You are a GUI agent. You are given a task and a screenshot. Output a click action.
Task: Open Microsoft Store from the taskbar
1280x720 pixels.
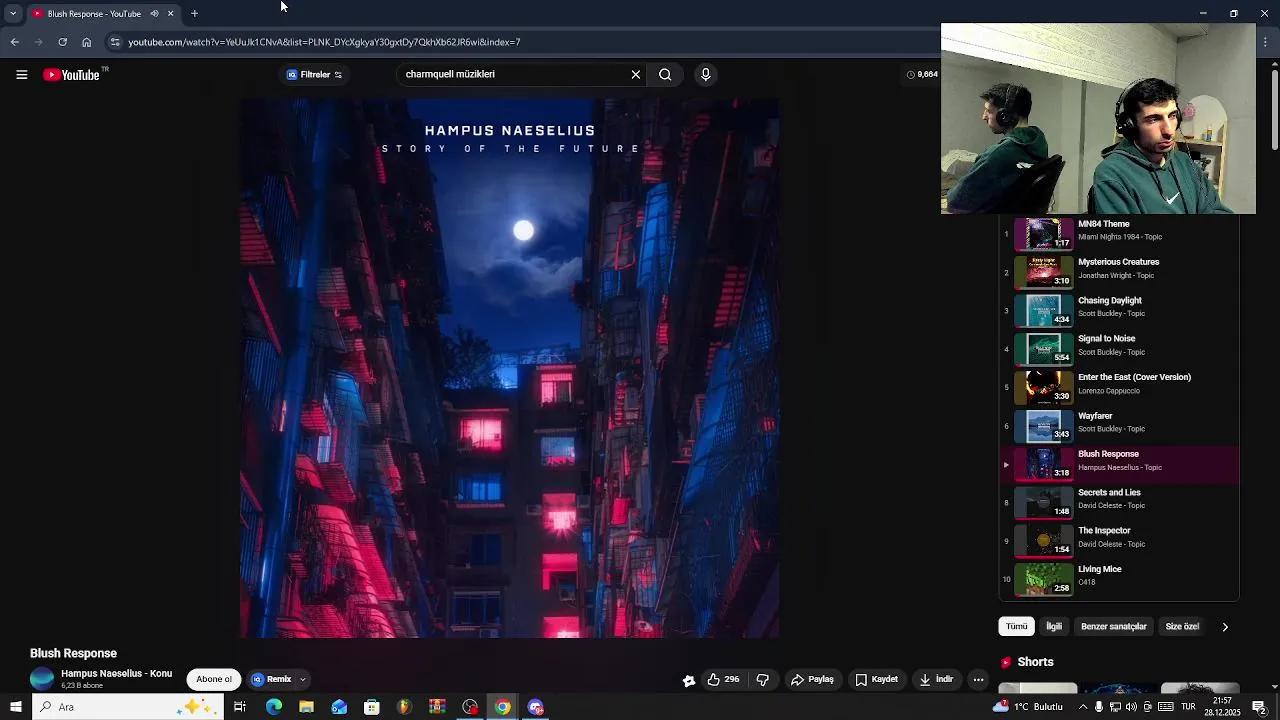372,707
